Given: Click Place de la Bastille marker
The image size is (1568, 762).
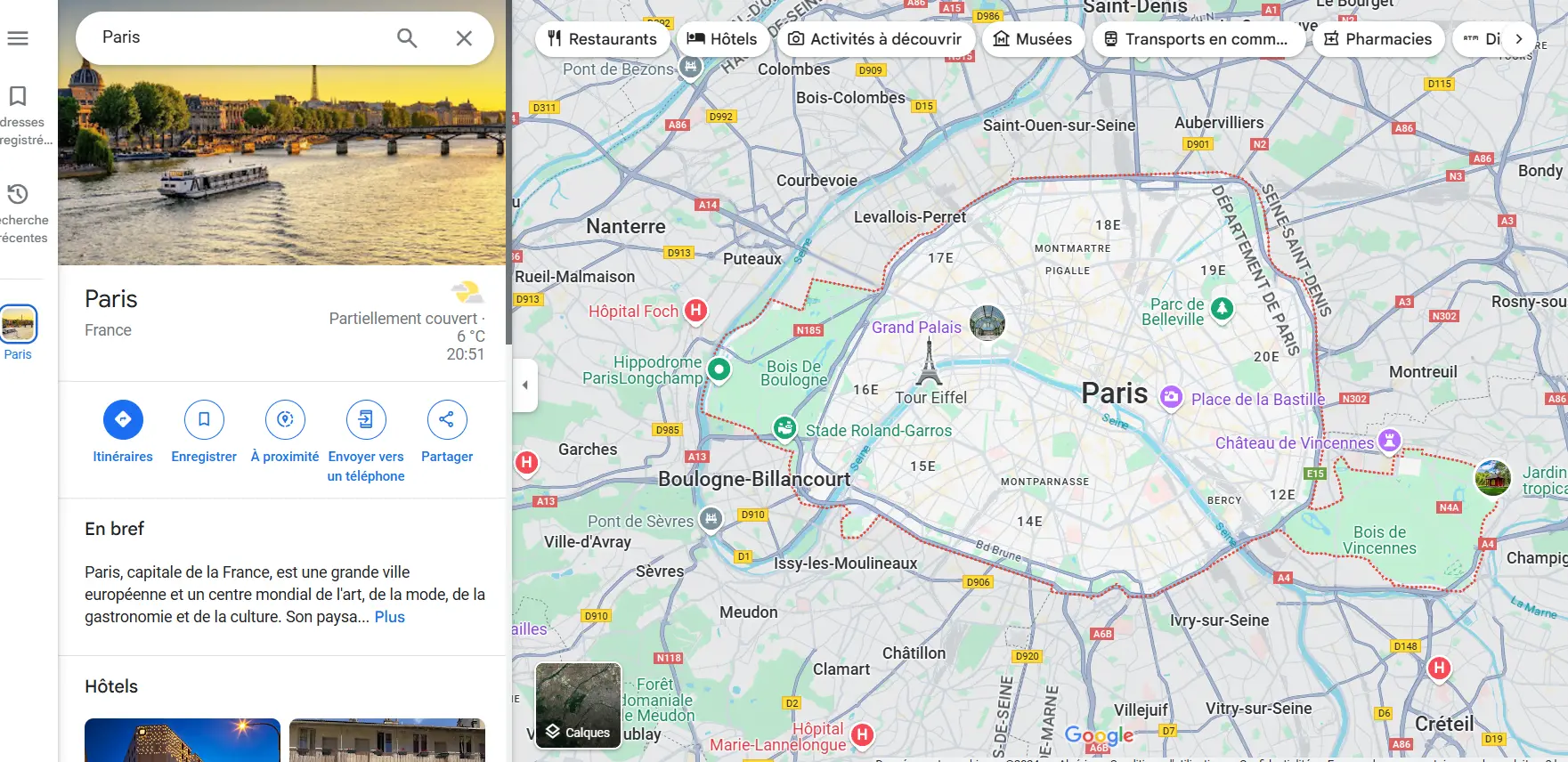Looking at the screenshot, I should click(1171, 397).
